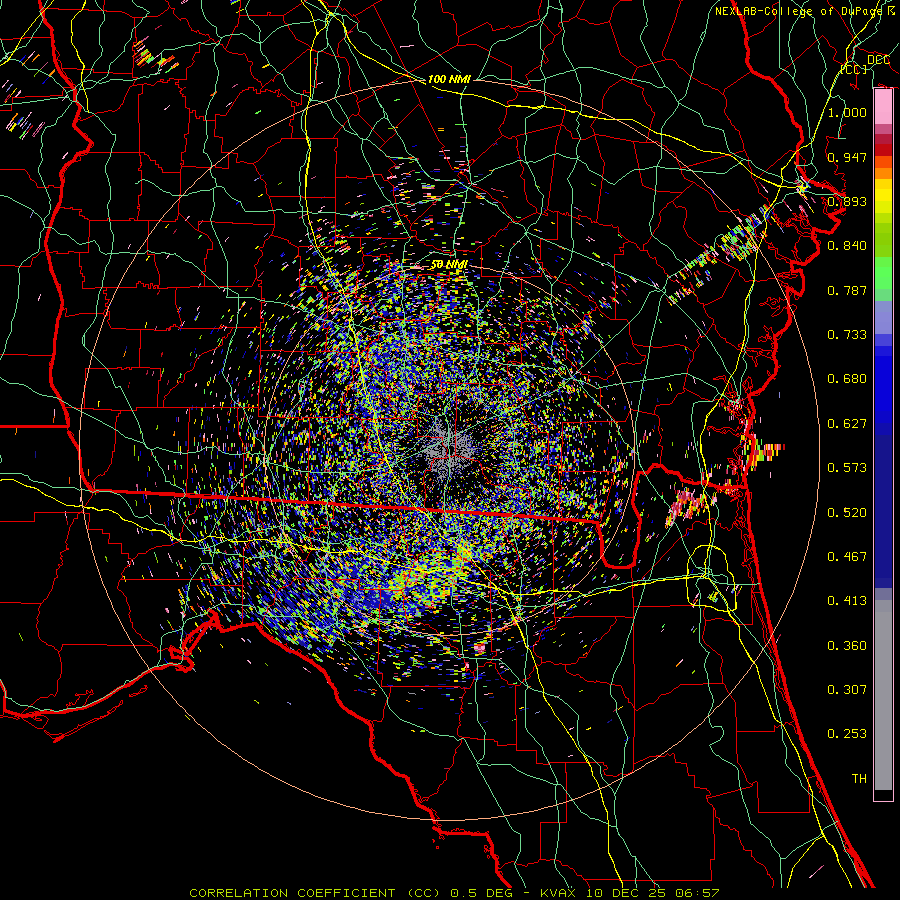Click the 0.520 scale value
900x900 pixels.
[847, 513]
